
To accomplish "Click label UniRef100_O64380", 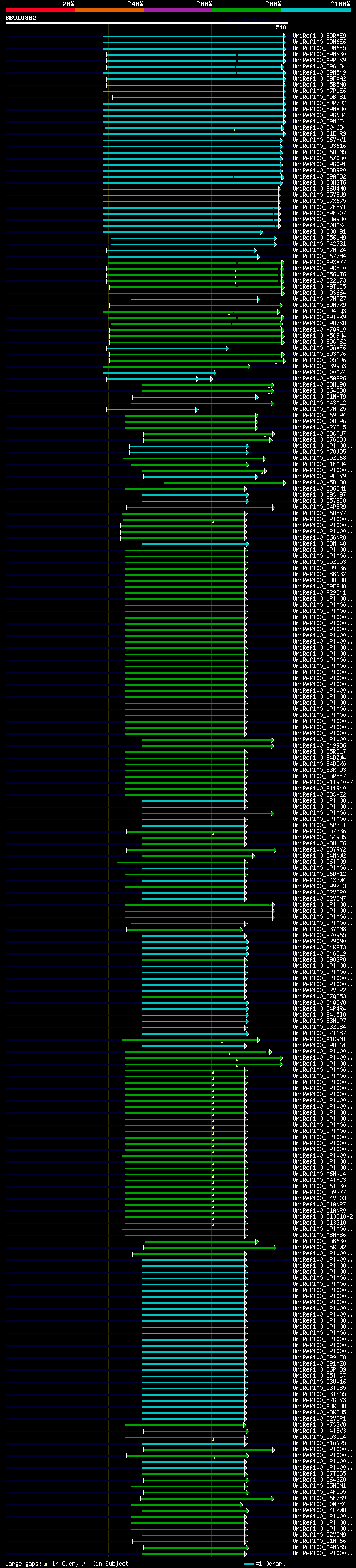I will [319, 391].
